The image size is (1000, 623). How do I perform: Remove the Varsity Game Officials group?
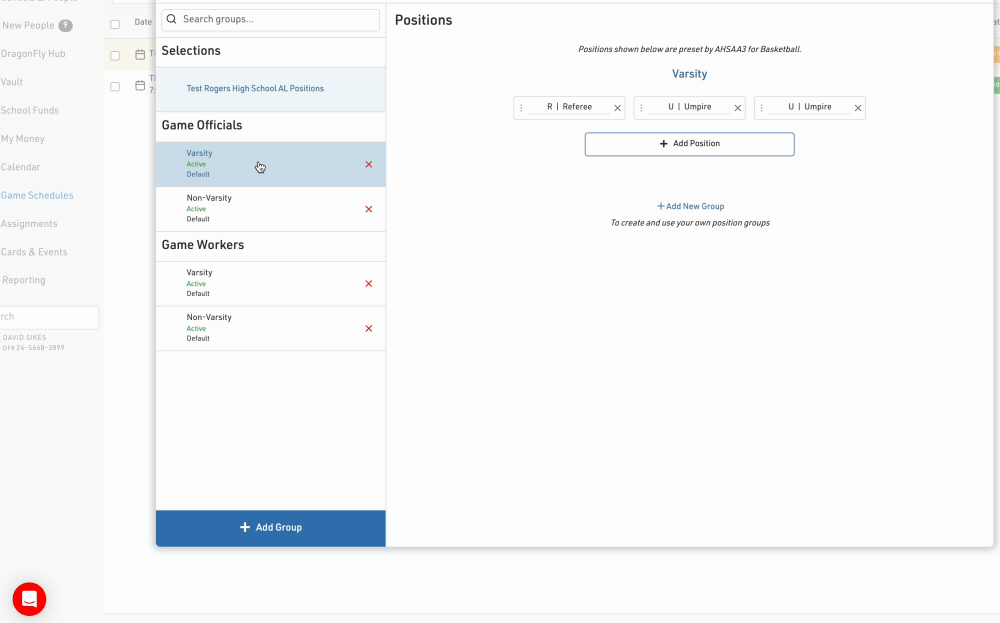pos(369,164)
